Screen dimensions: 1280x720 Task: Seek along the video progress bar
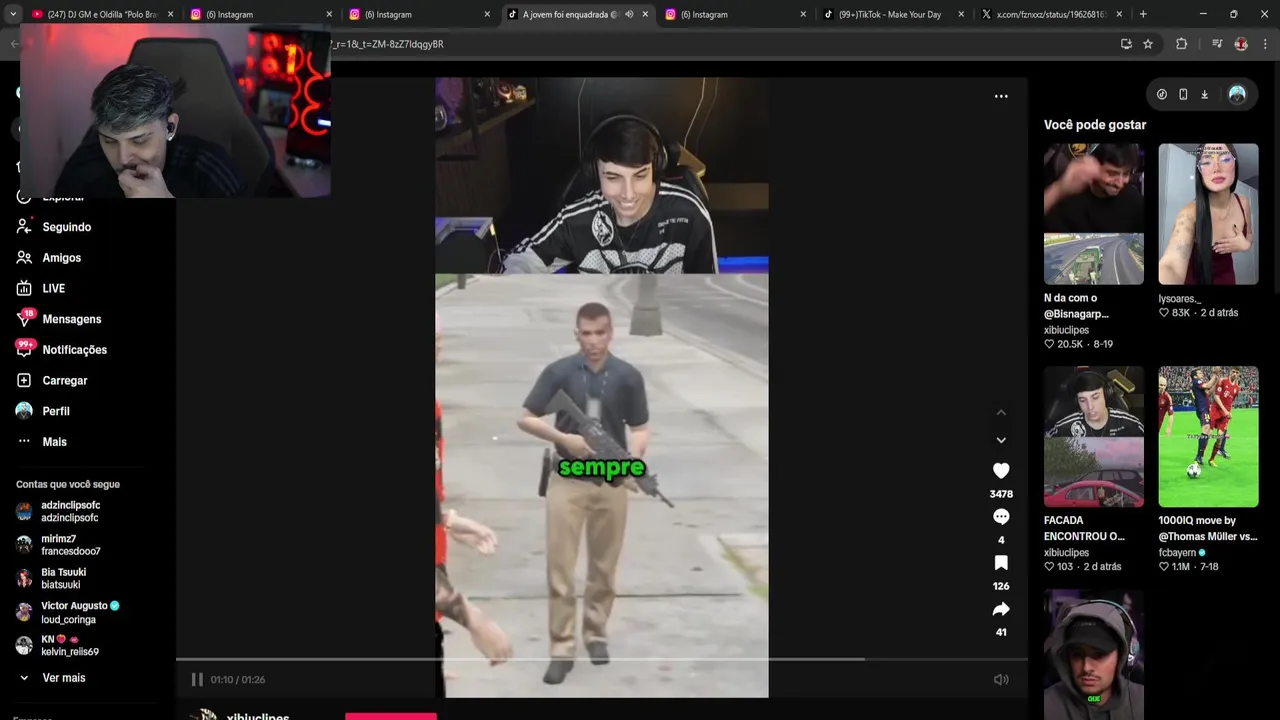point(602,659)
